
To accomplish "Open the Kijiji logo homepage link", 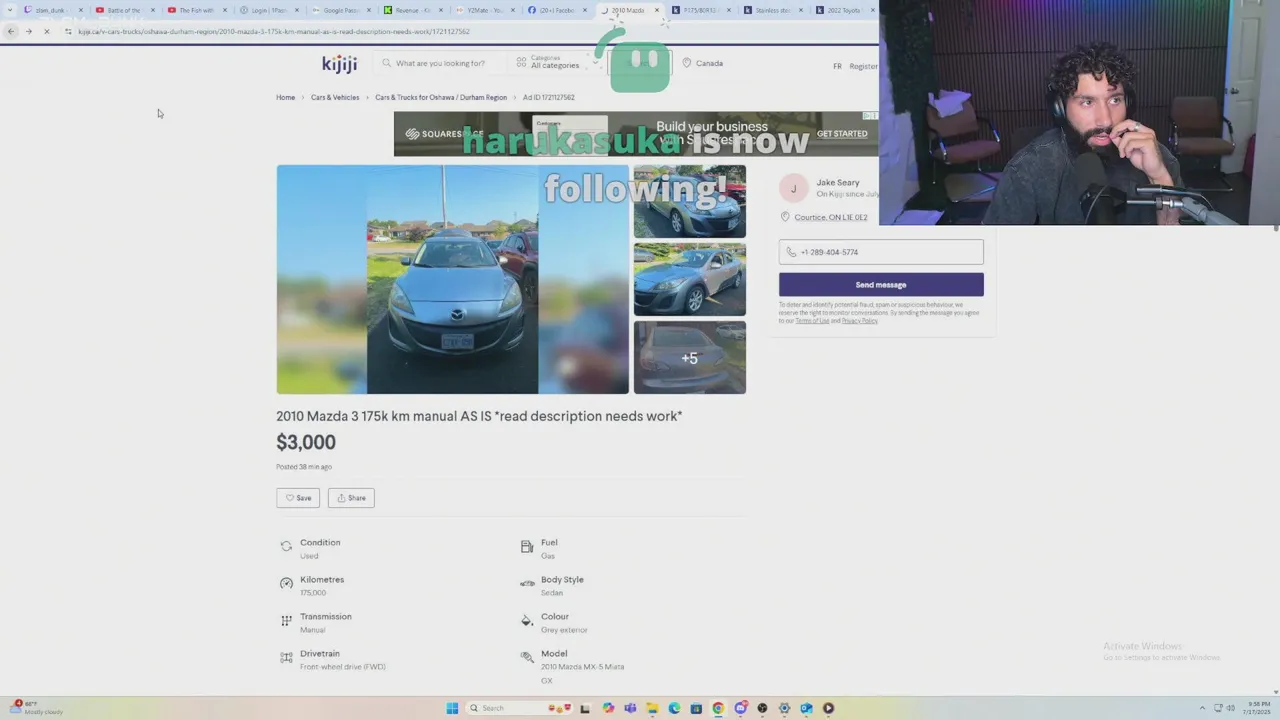I will 339,63.
